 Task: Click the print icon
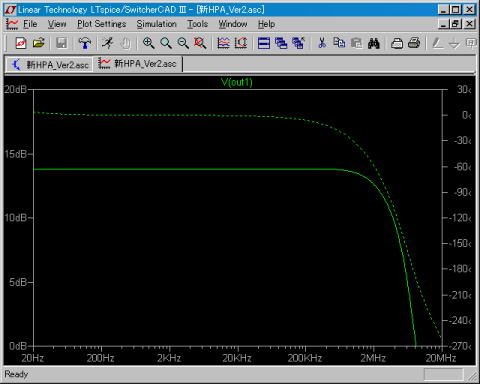[414, 43]
